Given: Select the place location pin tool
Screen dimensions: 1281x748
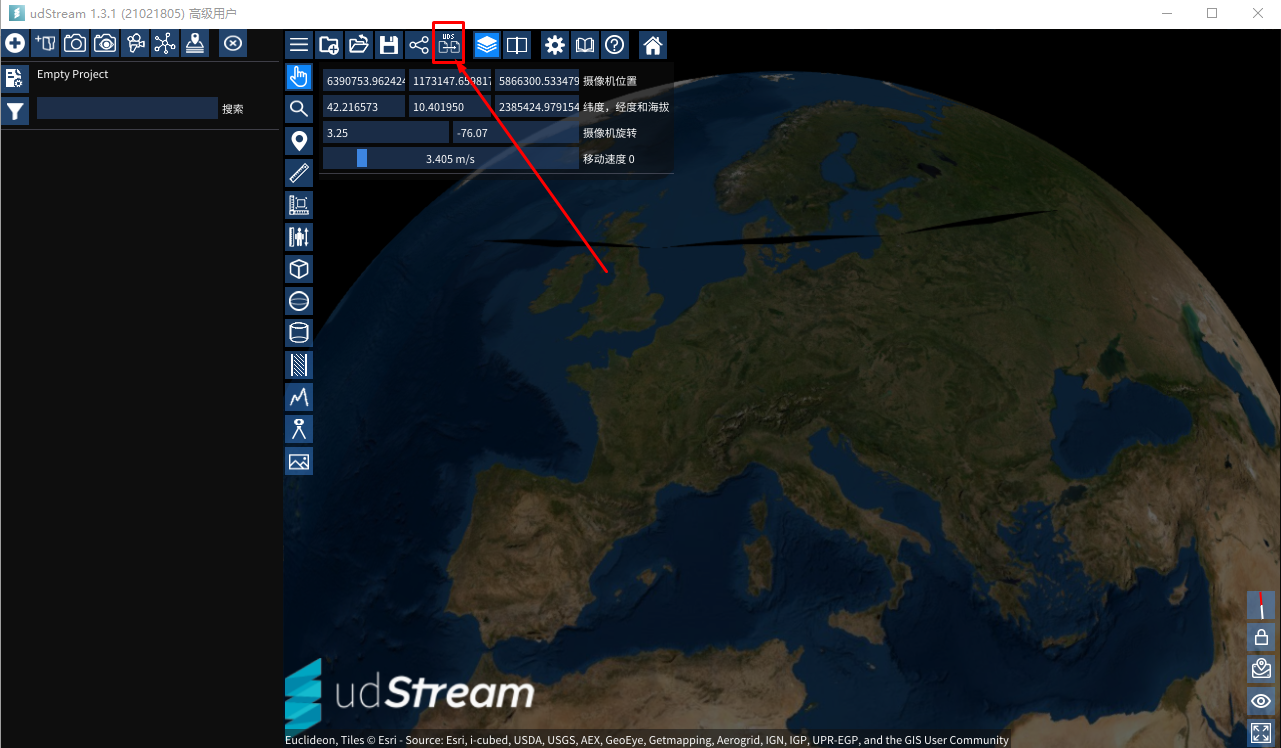Looking at the screenshot, I should click(299, 141).
